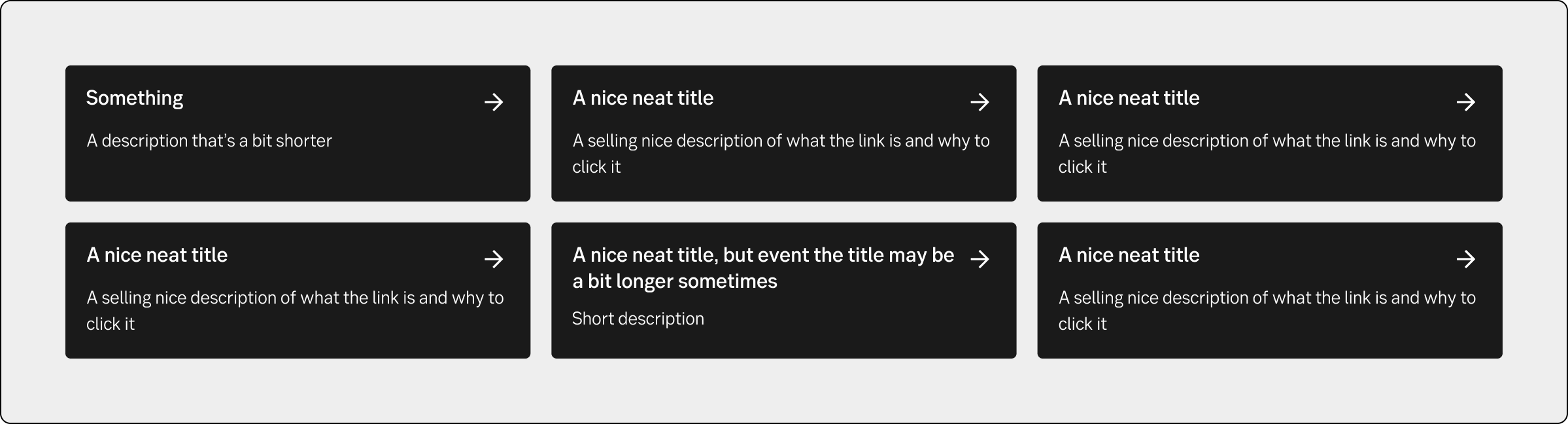This screenshot has height=424, width=1568.
Task: Select 'A nice neat title' in the top-middle card
Action: [643, 98]
